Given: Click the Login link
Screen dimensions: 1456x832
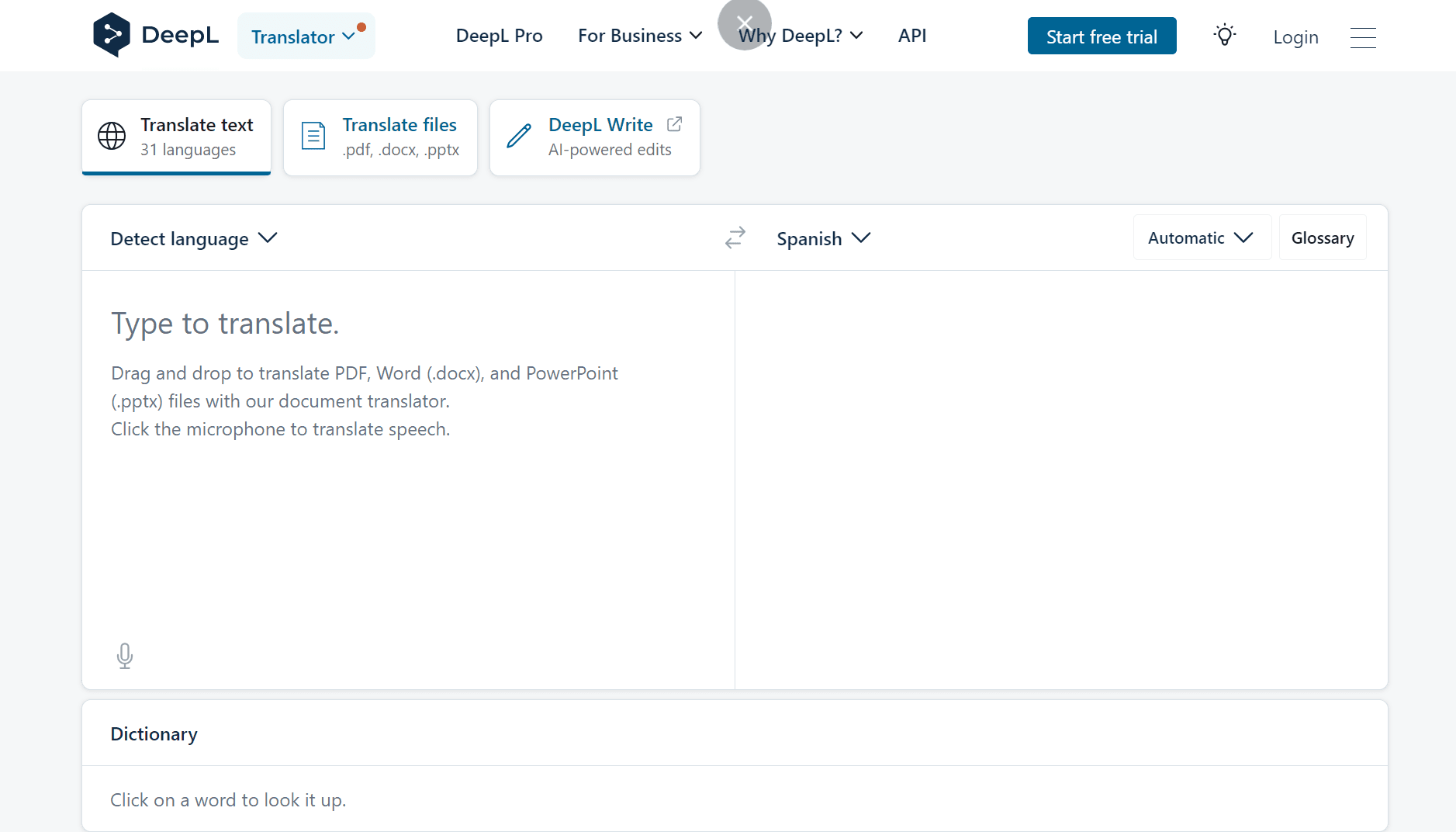Looking at the screenshot, I should pos(1295,36).
